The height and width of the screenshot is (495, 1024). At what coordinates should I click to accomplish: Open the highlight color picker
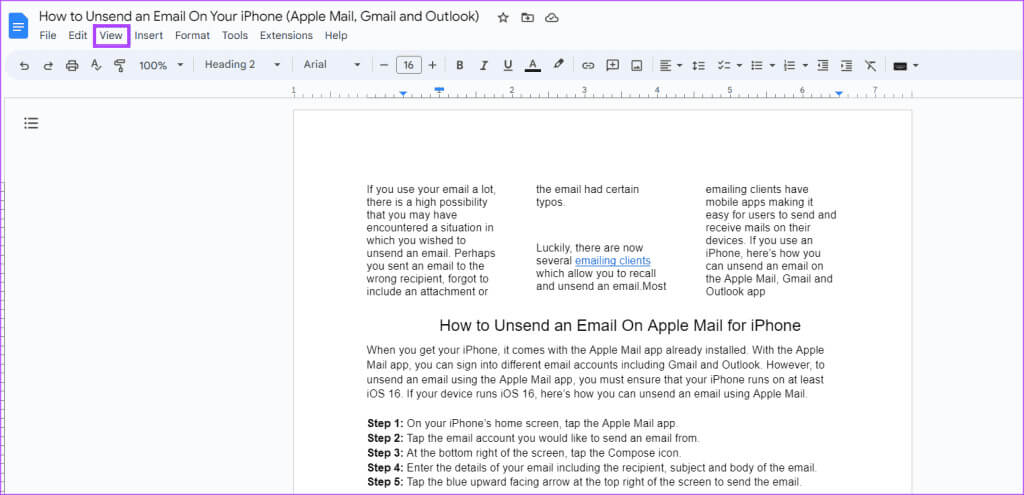click(558, 65)
